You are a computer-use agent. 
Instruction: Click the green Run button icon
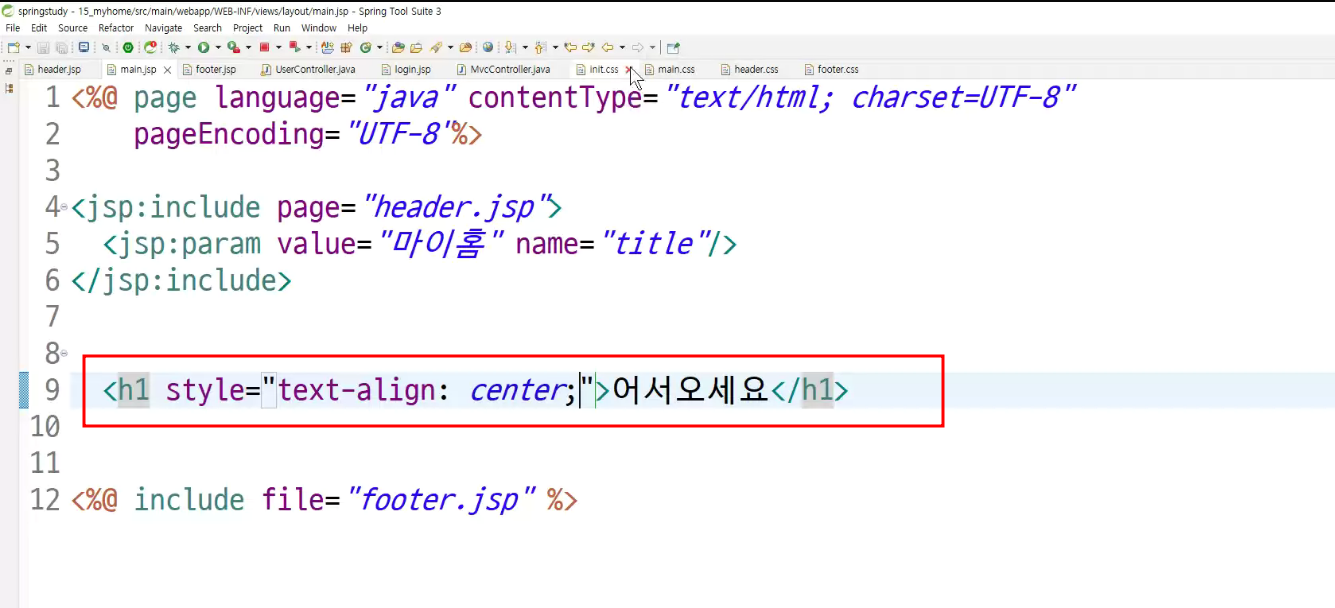[203, 47]
